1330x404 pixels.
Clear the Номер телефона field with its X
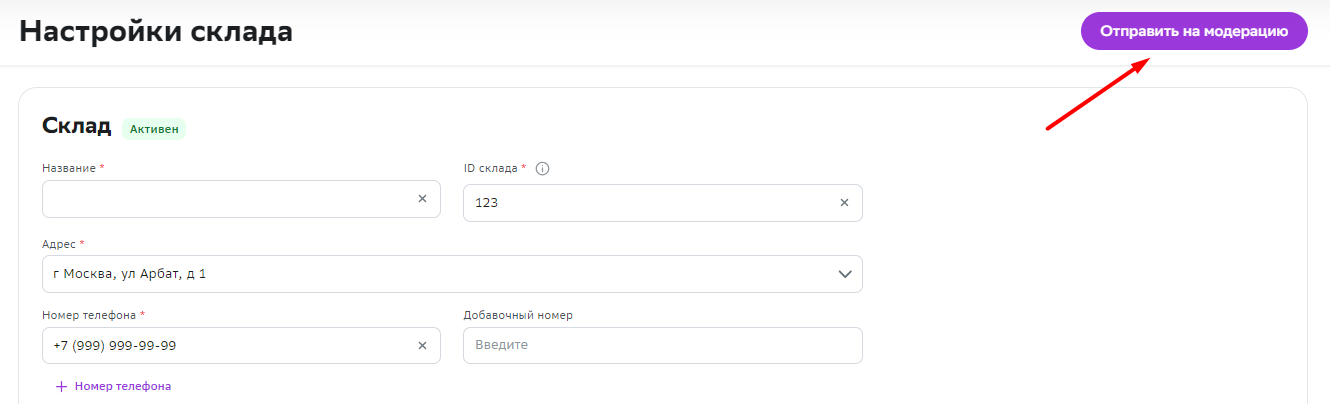coord(422,346)
